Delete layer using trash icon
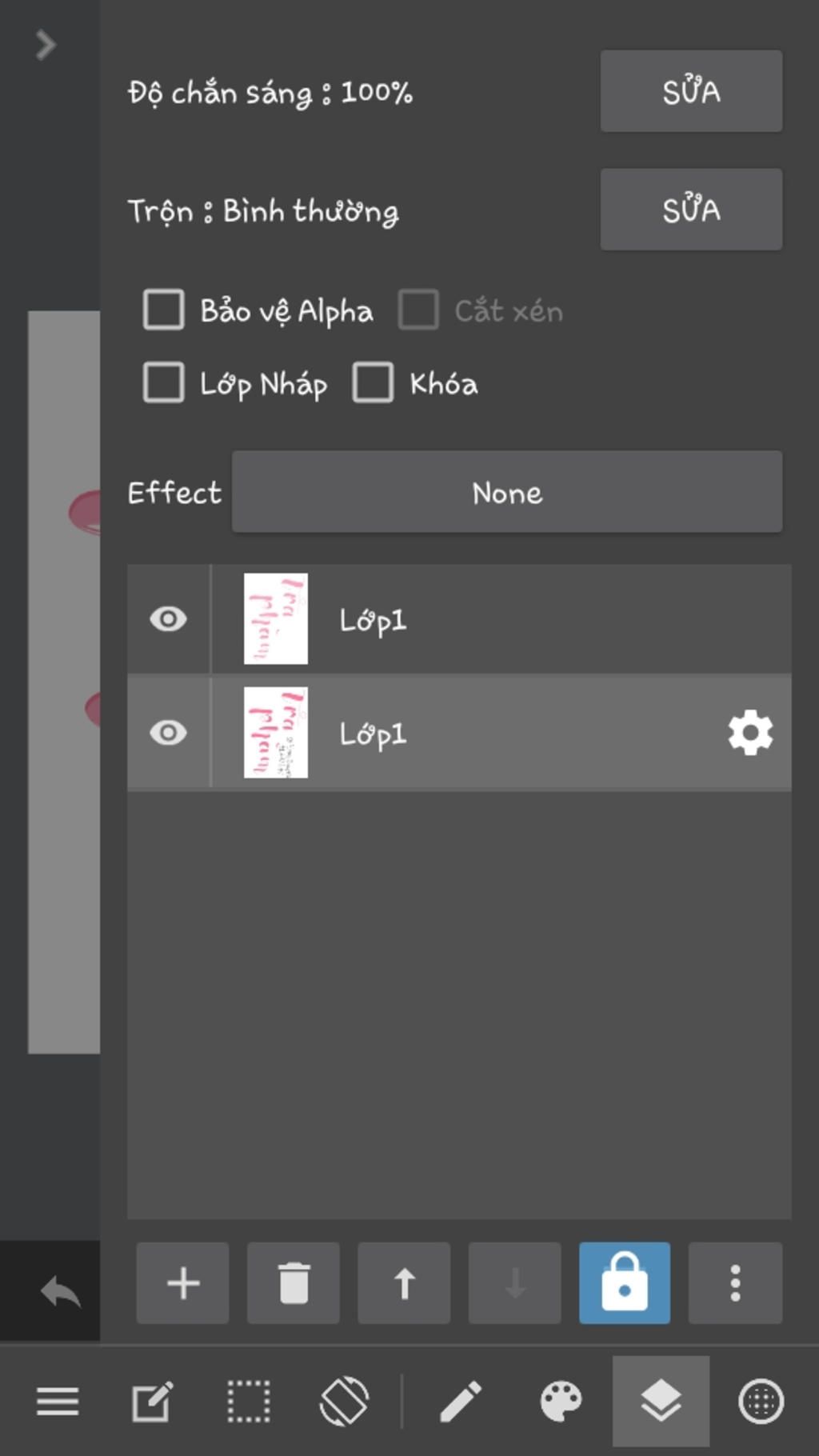The height and width of the screenshot is (1456, 819). tap(294, 1282)
